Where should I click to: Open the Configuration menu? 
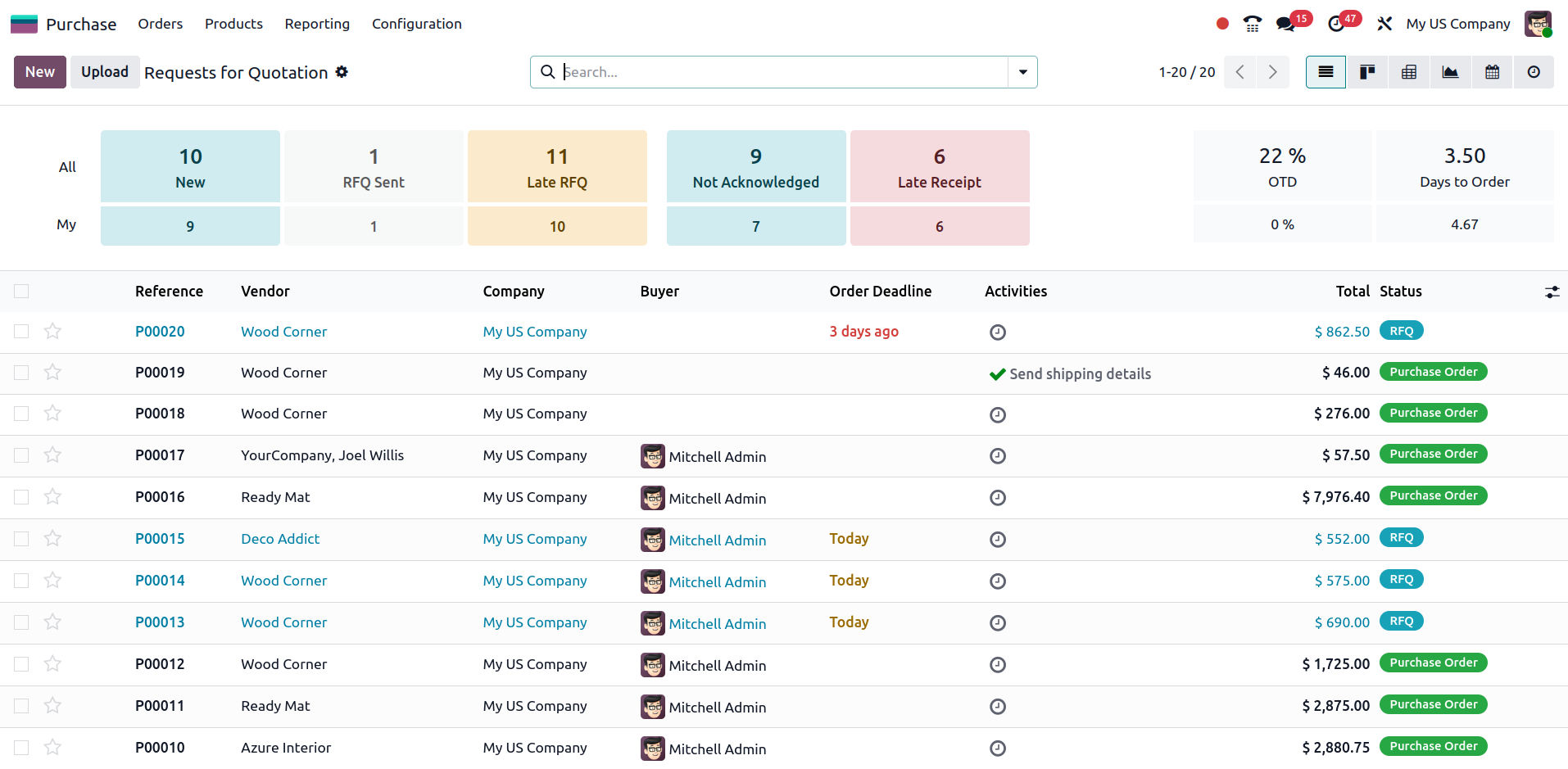coord(416,24)
